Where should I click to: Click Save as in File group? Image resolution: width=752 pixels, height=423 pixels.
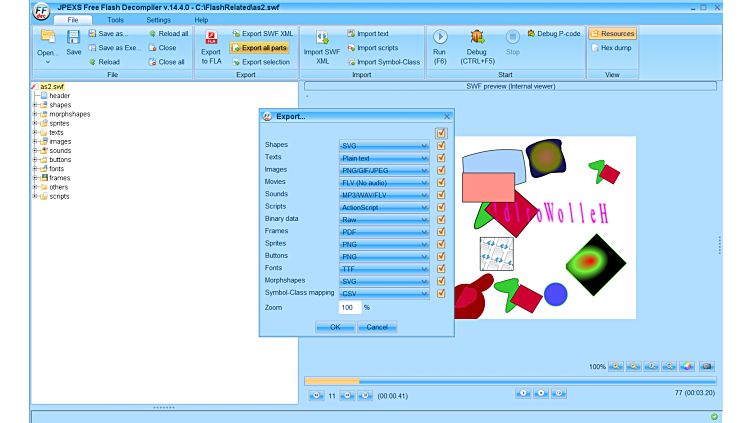(108, 34)
